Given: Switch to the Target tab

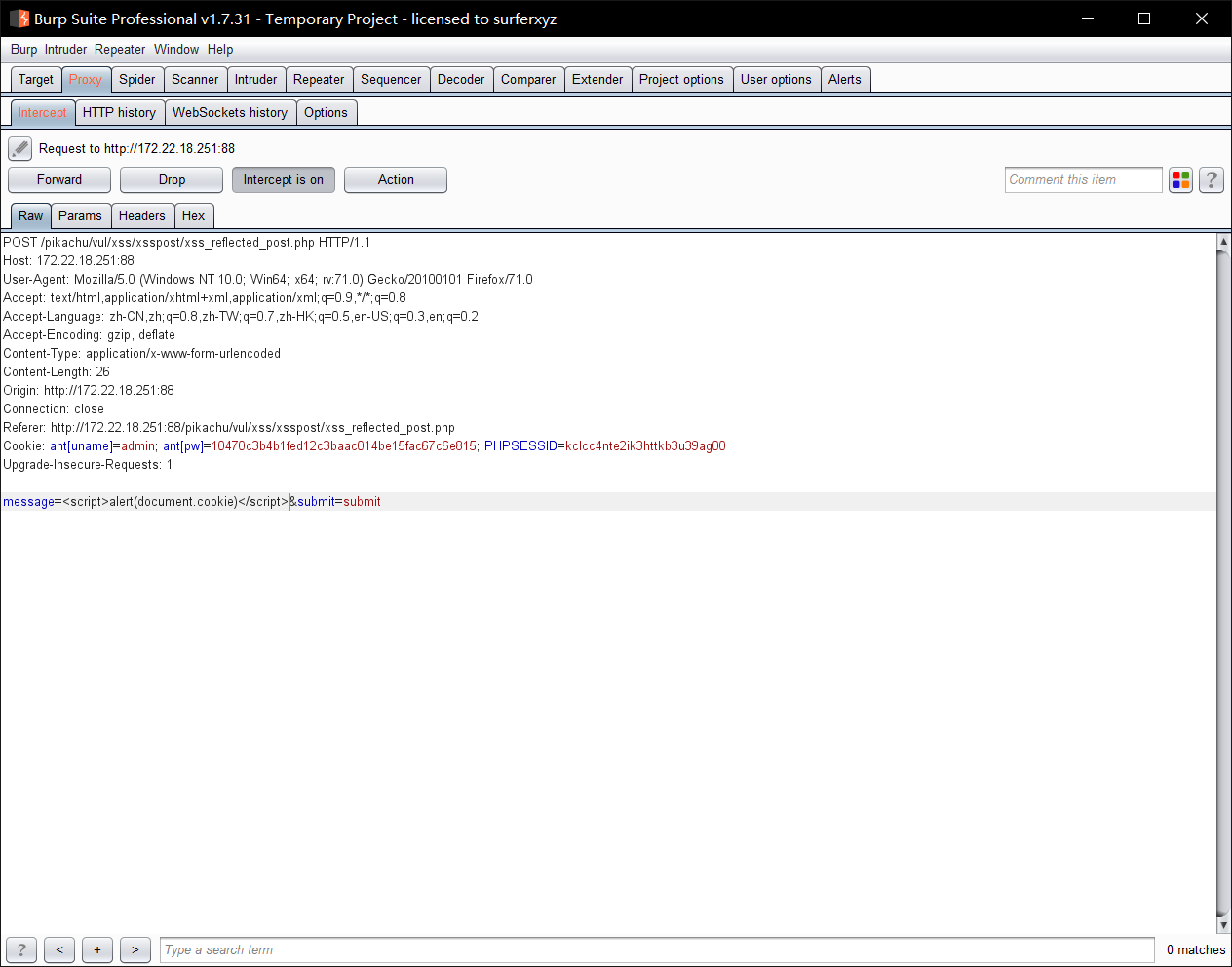Looking at the screenshot, I should pyautogui.click(x=36, y=79).
